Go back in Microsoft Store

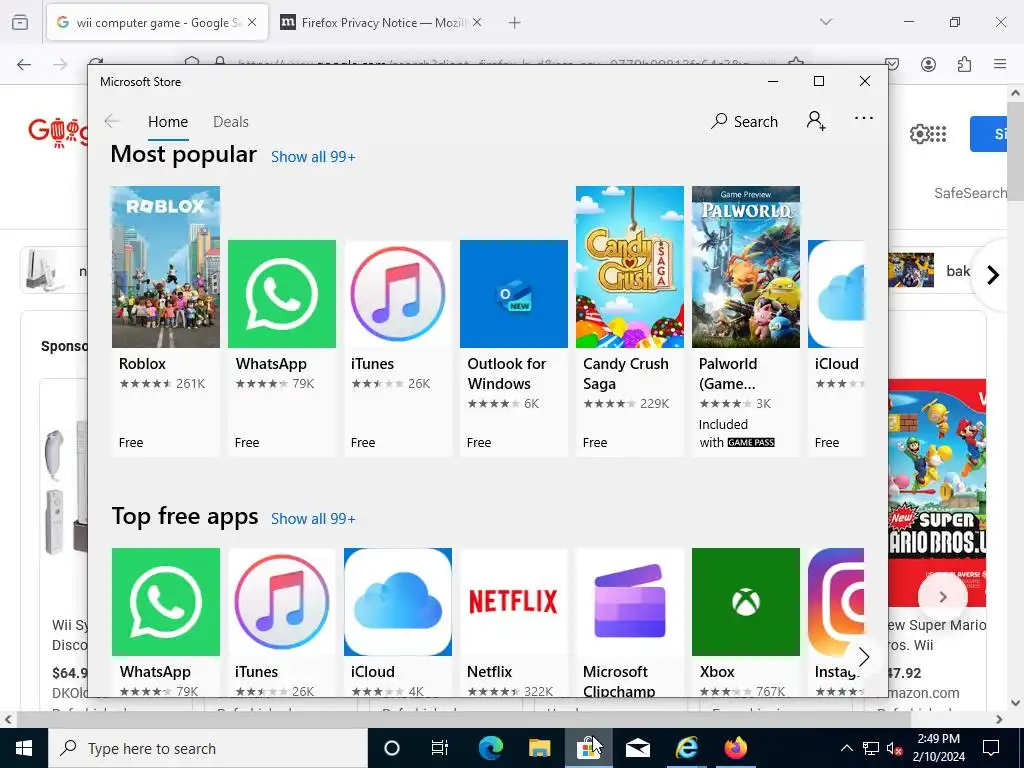coord(112,121)
